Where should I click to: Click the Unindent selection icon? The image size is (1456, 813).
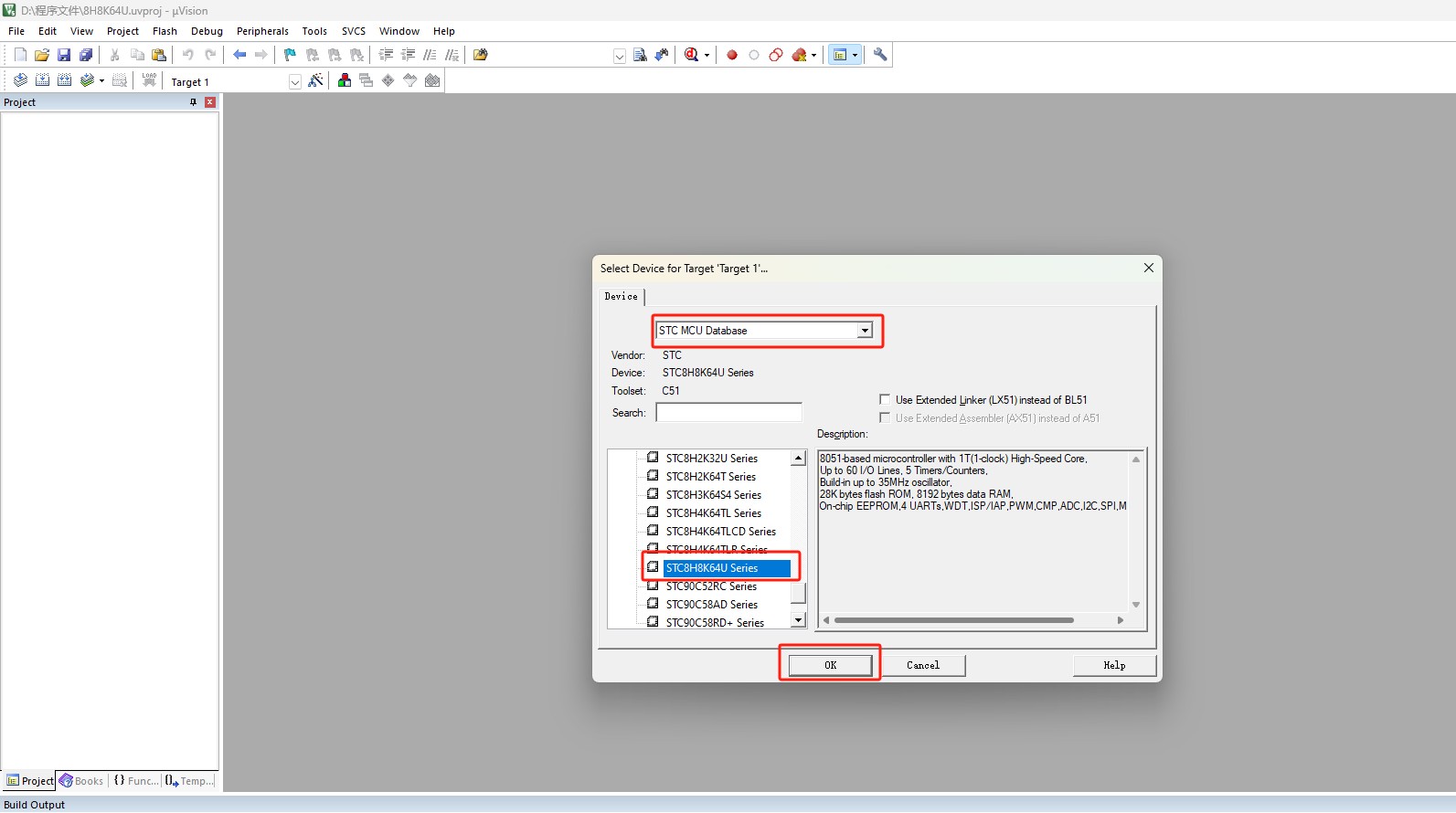(408, 55)
